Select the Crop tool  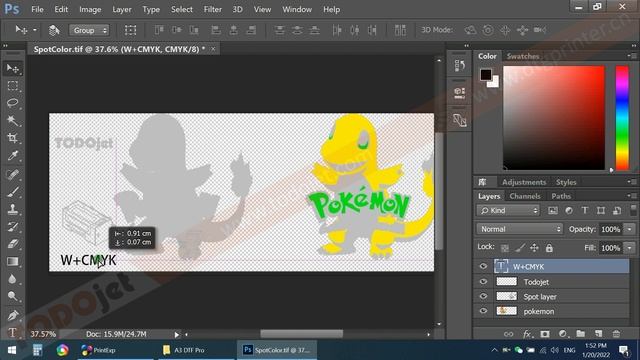13,138
